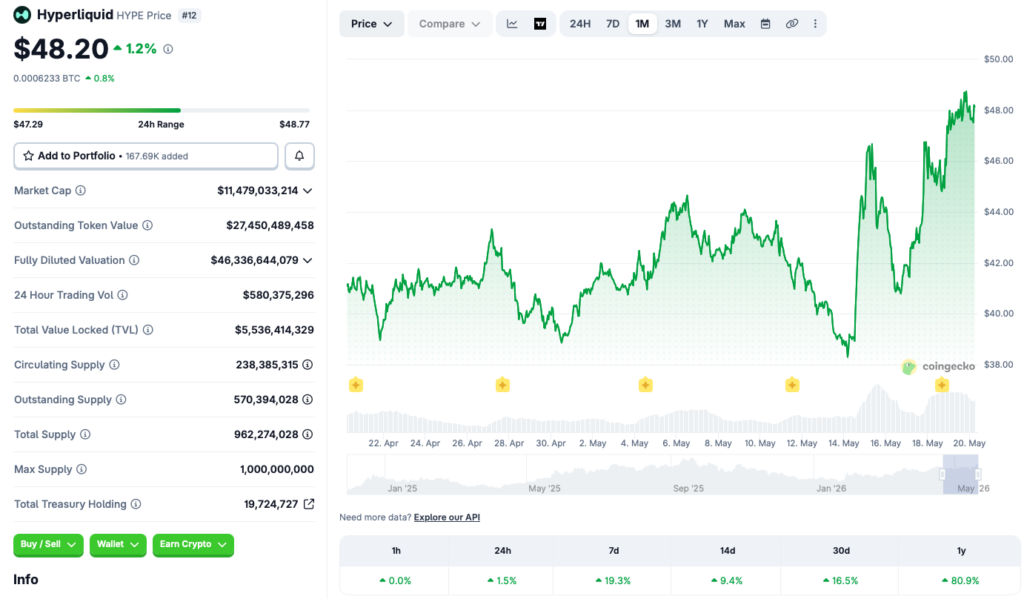Open Fully Diluted Valuation info icon

coord(134,260)
